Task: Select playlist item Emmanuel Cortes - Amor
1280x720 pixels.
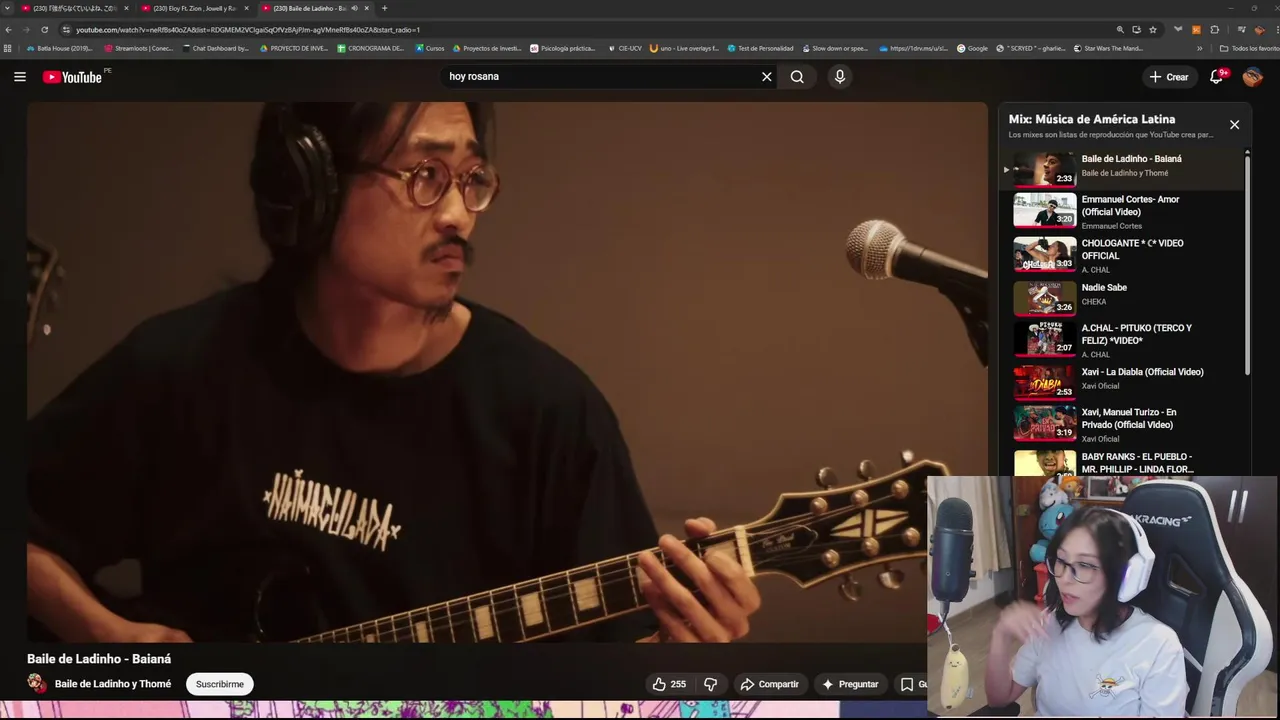Action: coord(1124,211)
